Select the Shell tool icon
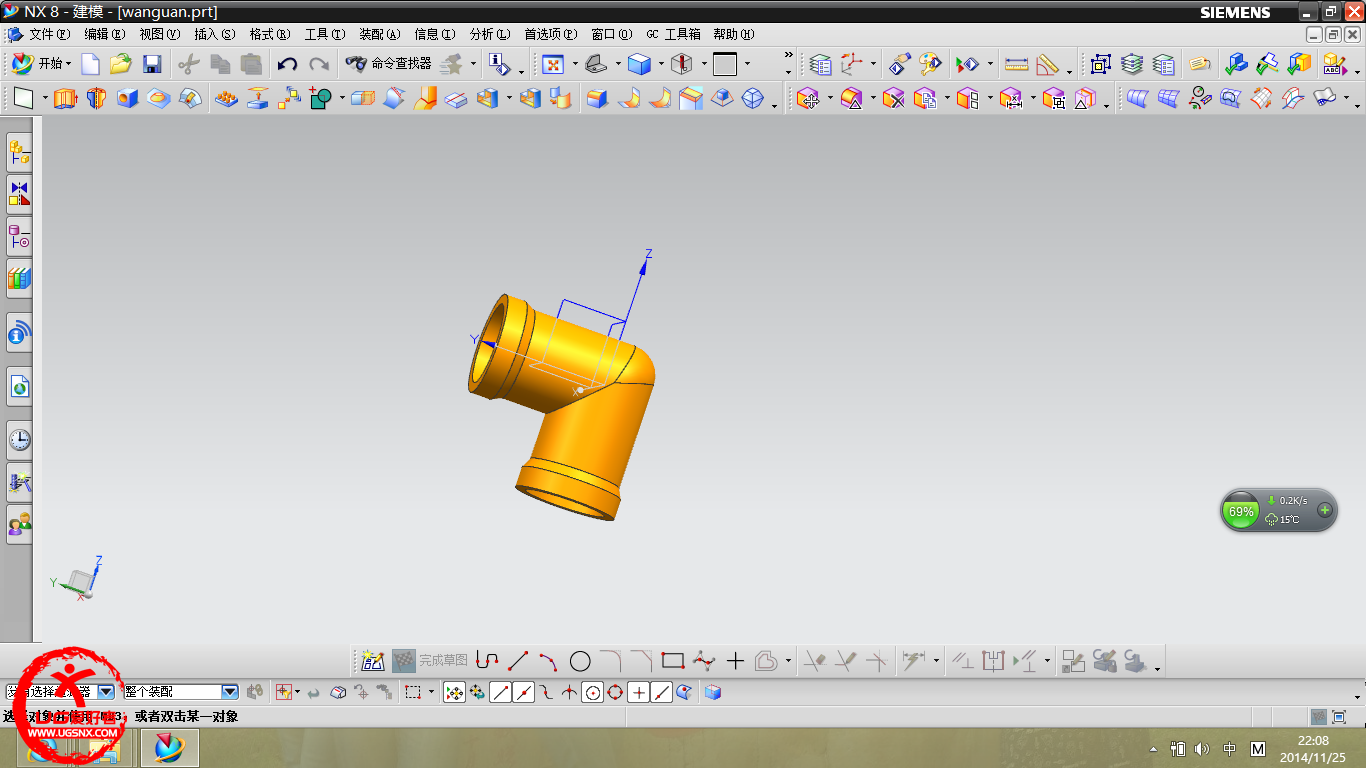 click(x=487, y=98)
